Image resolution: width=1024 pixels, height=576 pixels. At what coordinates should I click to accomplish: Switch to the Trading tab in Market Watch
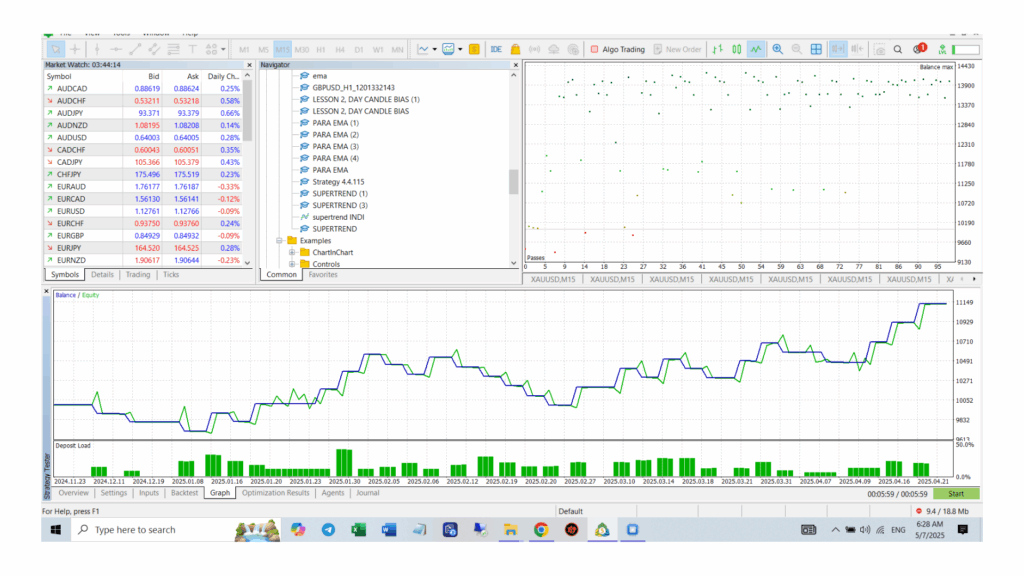(x=138, y=275)
